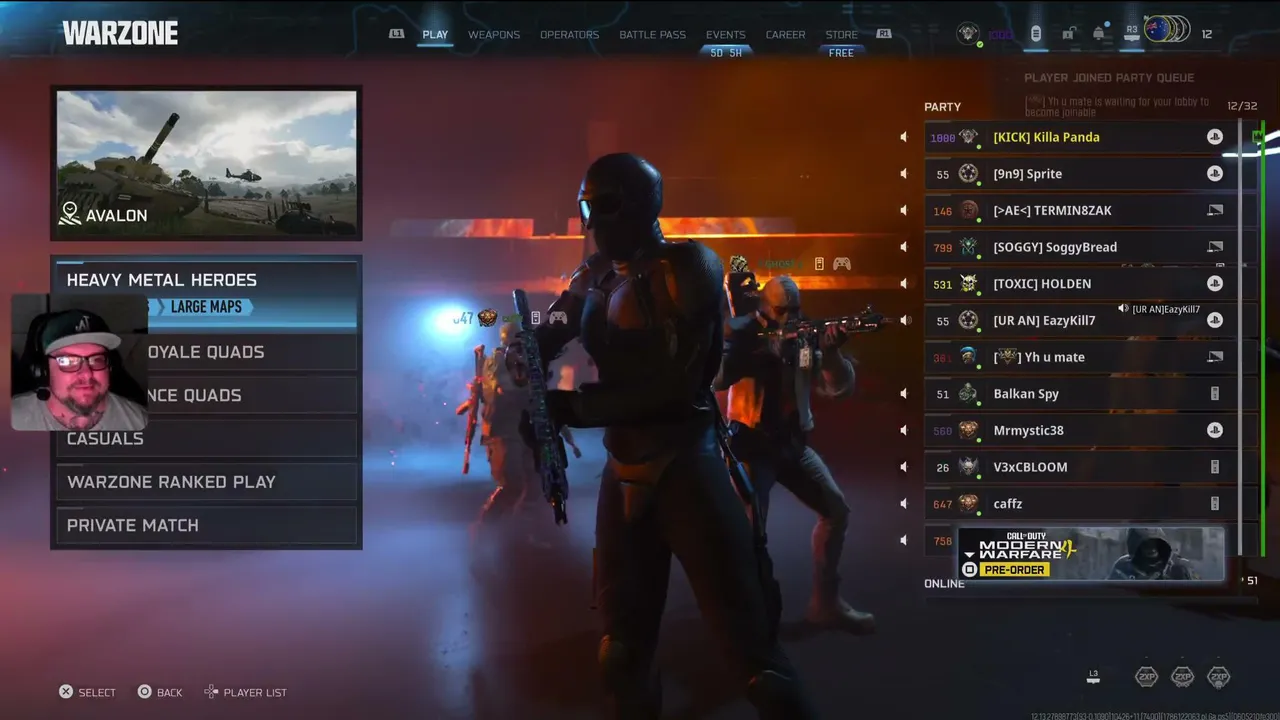Go to the OPERATORS tab
1280x720 pixels.
[569, 35]
